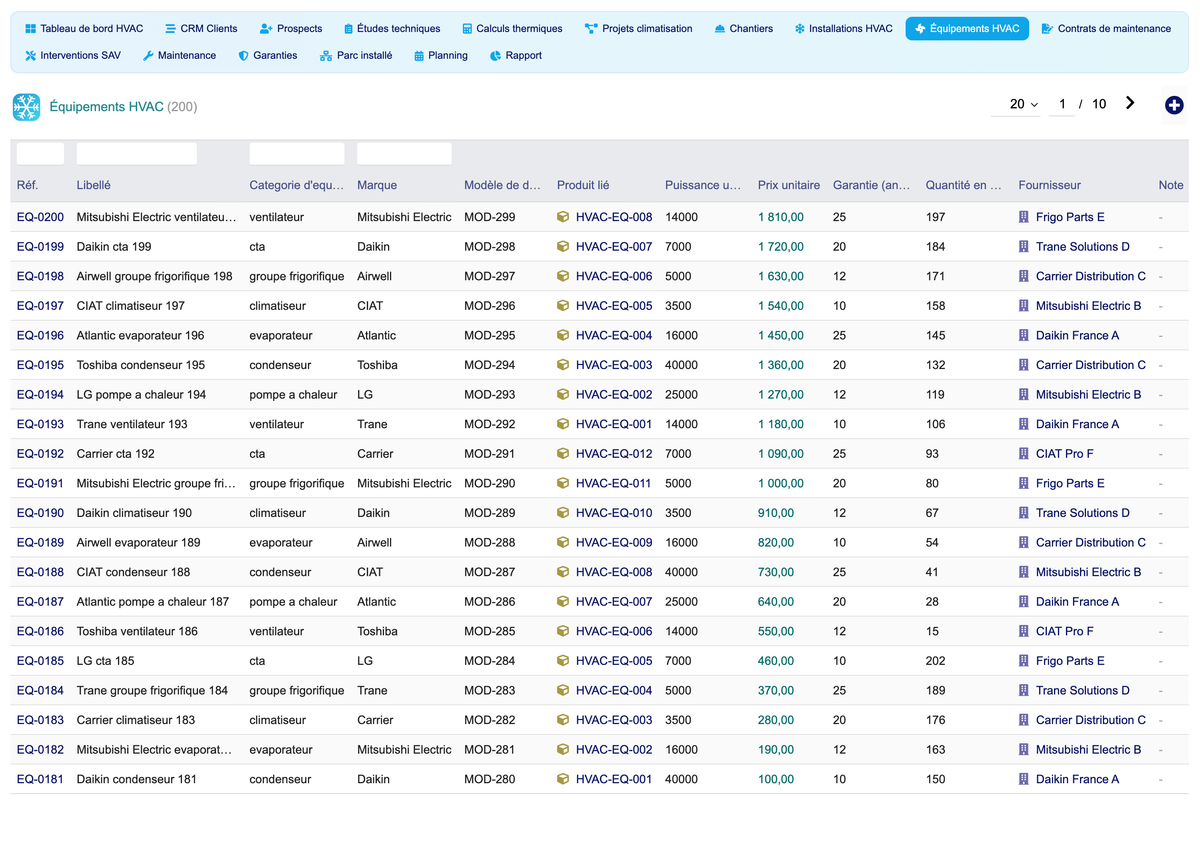Click supplier icon in the EQ-0197 row
The width and height of the screenshot is (1200, 842).
click(1024, 306)
